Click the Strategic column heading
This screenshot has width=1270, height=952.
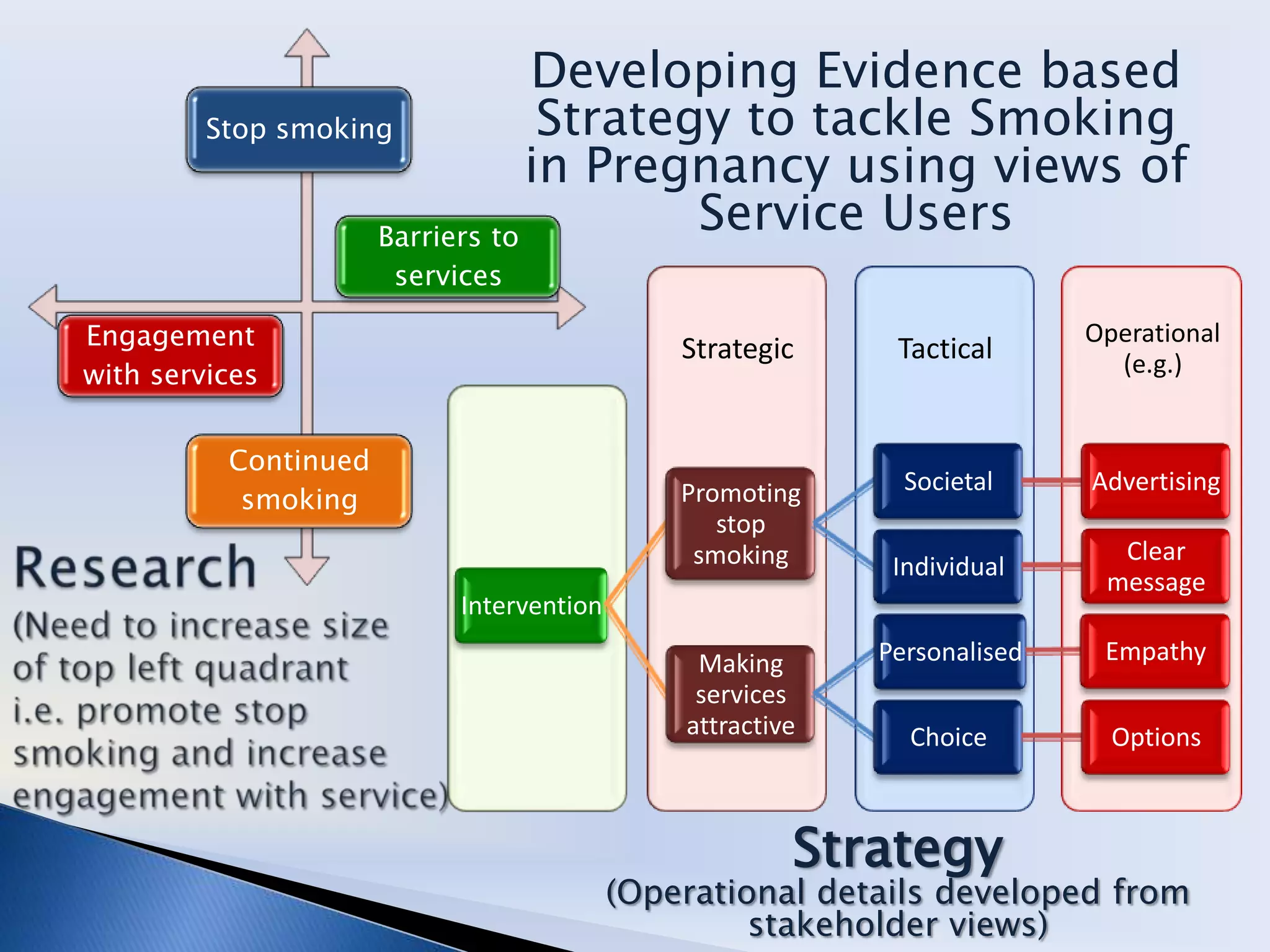pos(737,348)
